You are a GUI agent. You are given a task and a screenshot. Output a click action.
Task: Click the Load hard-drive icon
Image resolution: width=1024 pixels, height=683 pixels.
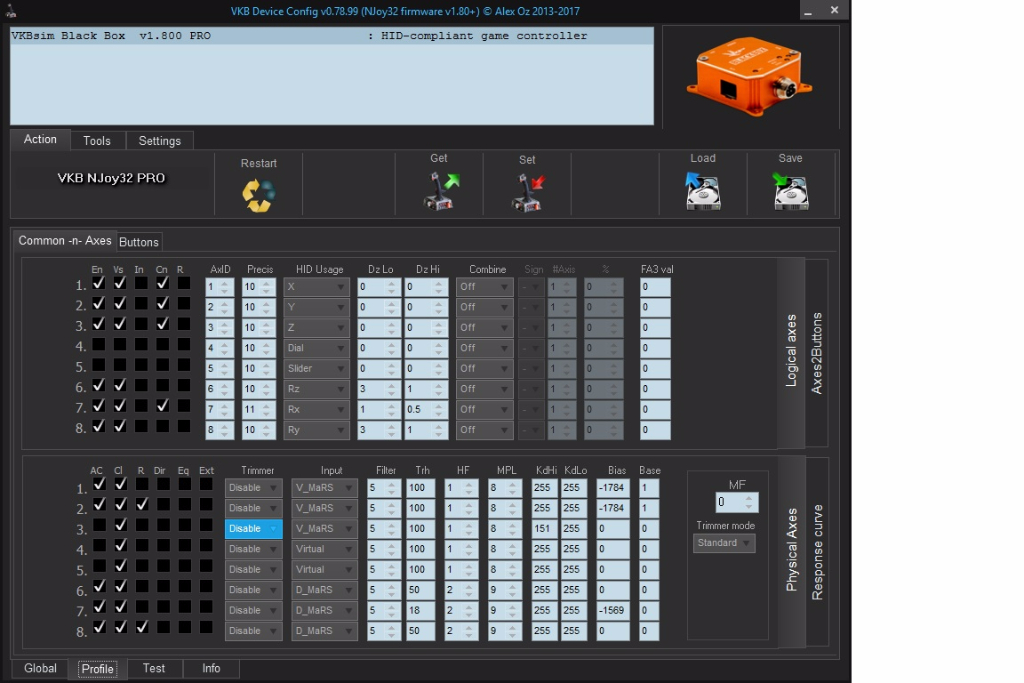pos(702,191)
